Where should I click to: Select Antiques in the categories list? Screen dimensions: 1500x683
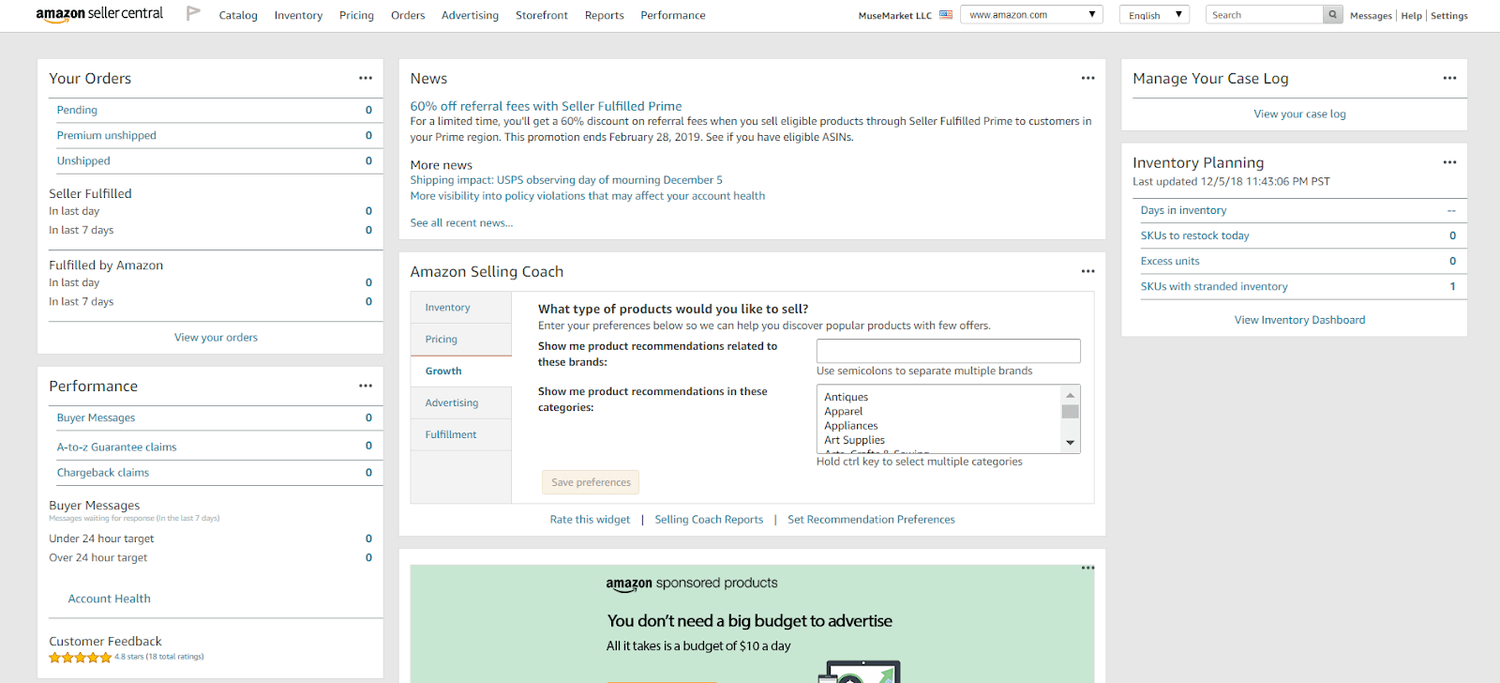(846, 397)
